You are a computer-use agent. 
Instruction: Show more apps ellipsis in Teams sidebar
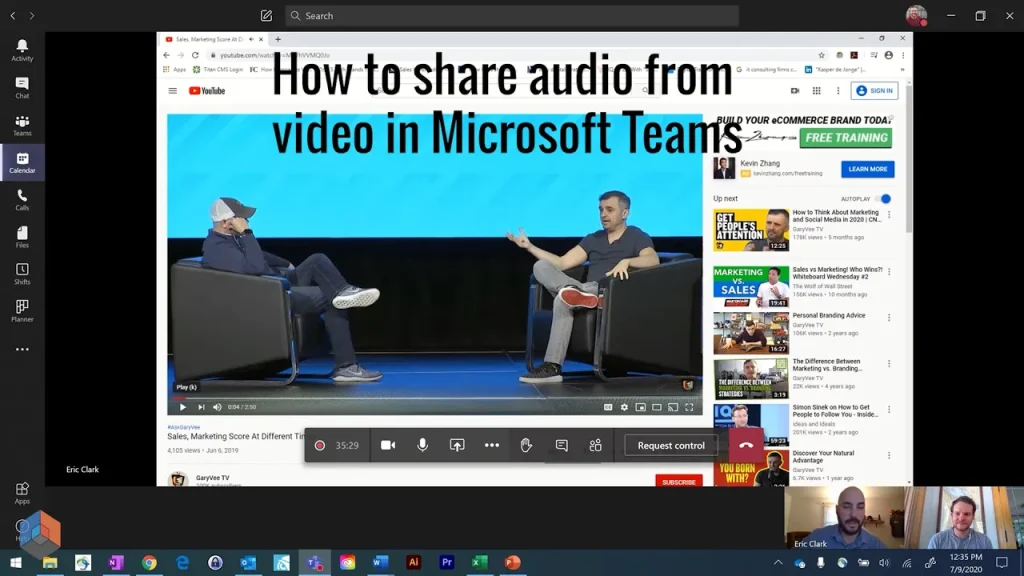[22, 349]
